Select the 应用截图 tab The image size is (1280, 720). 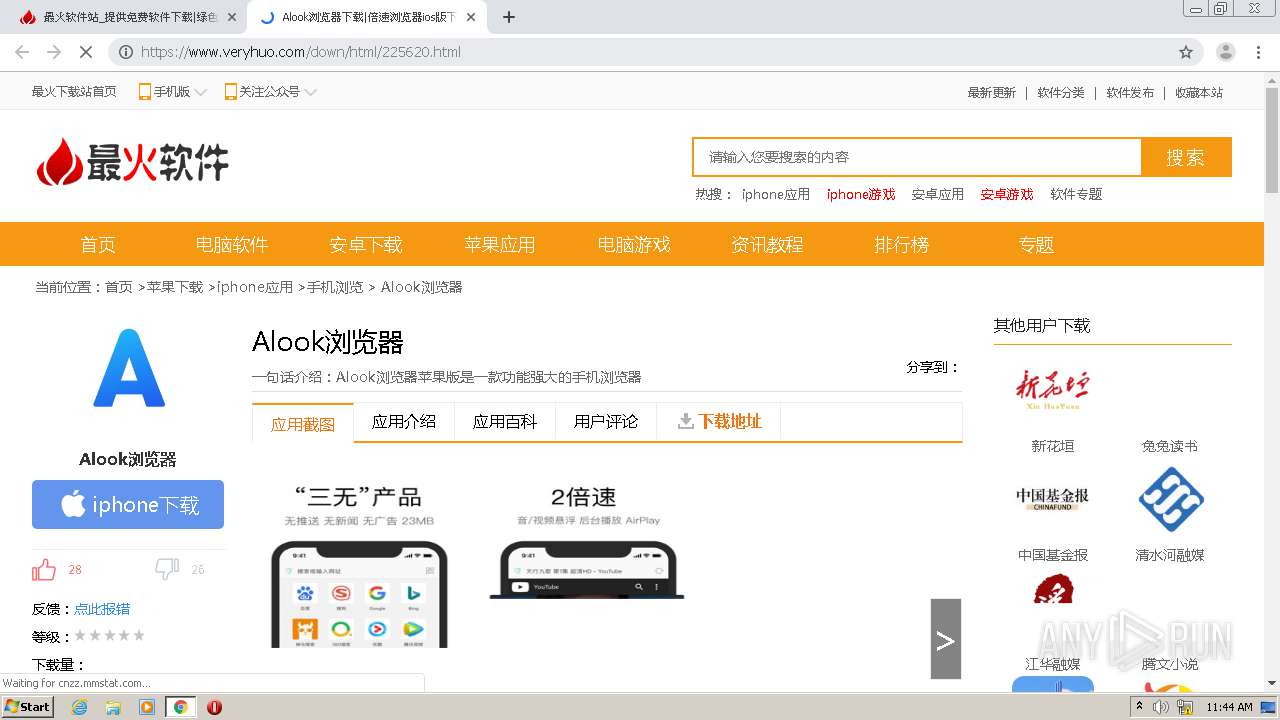tap(303, 423)
